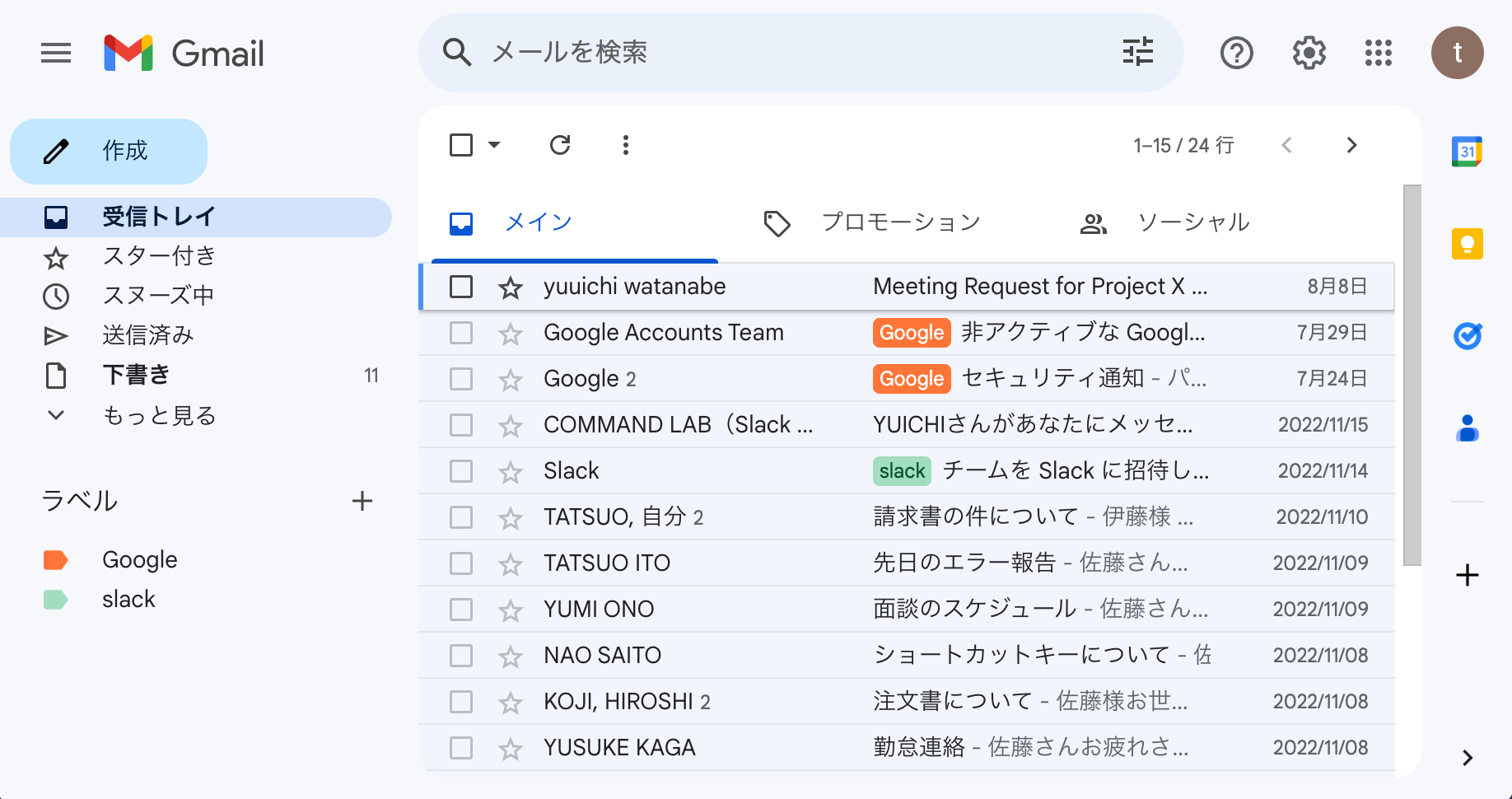Open 下書き folder
The width and height of the screenshot is (1512, 799).
click(196, 376)
